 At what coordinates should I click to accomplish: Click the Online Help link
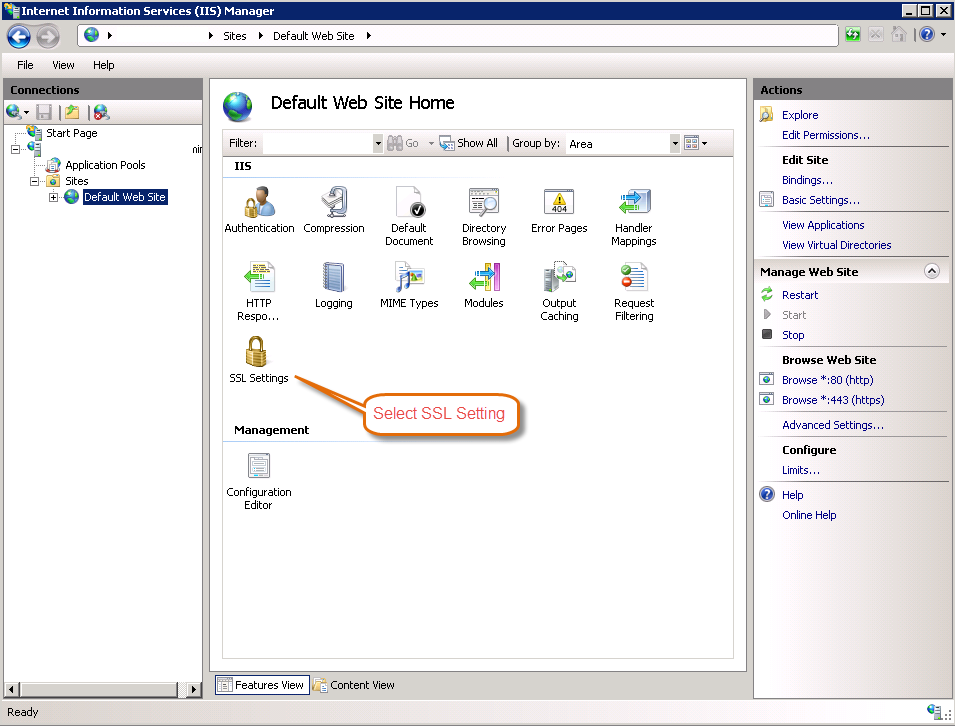809,516
